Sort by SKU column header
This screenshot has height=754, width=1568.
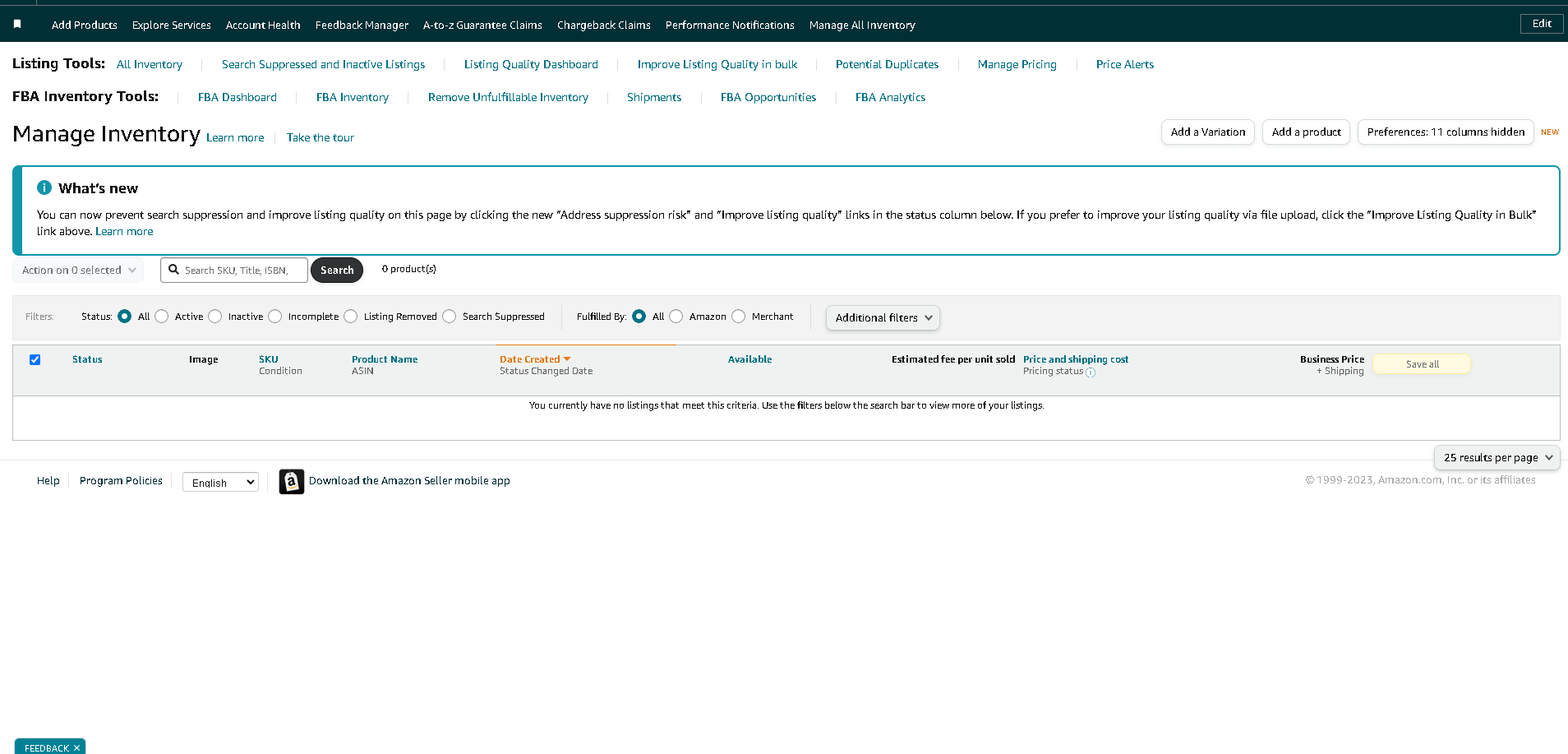(269, 359)
